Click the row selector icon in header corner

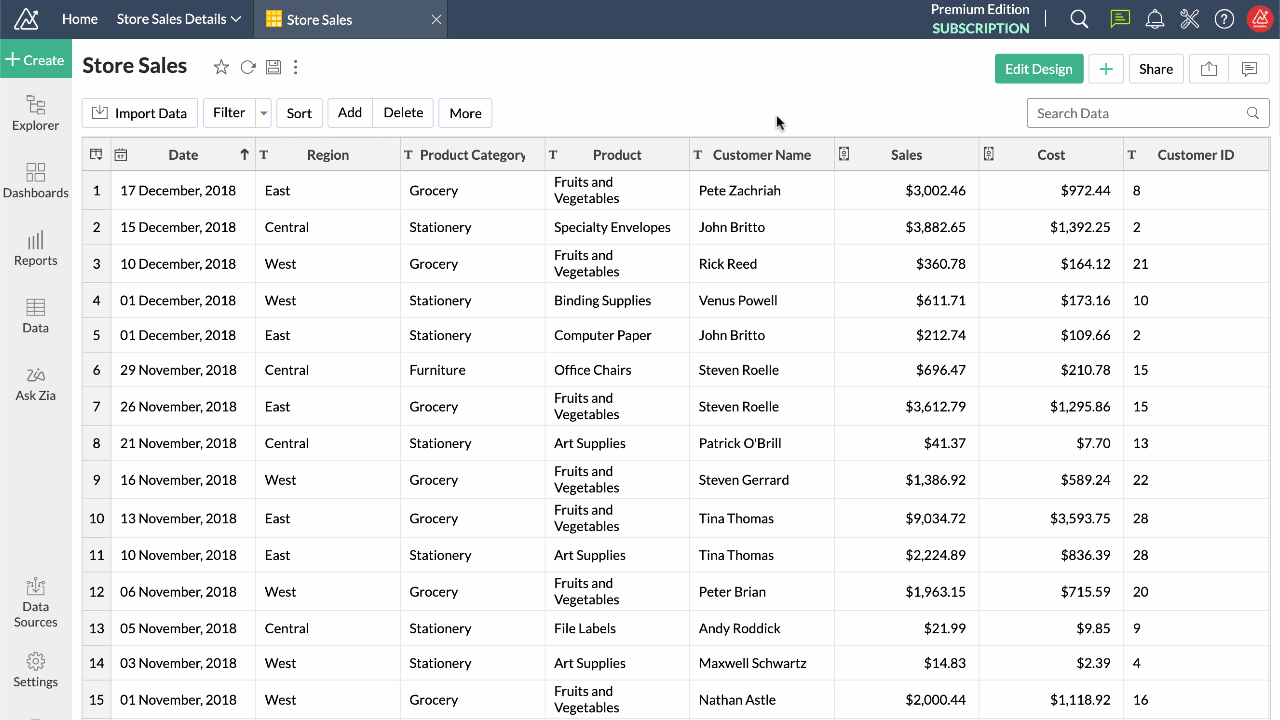tap(96, 154)
